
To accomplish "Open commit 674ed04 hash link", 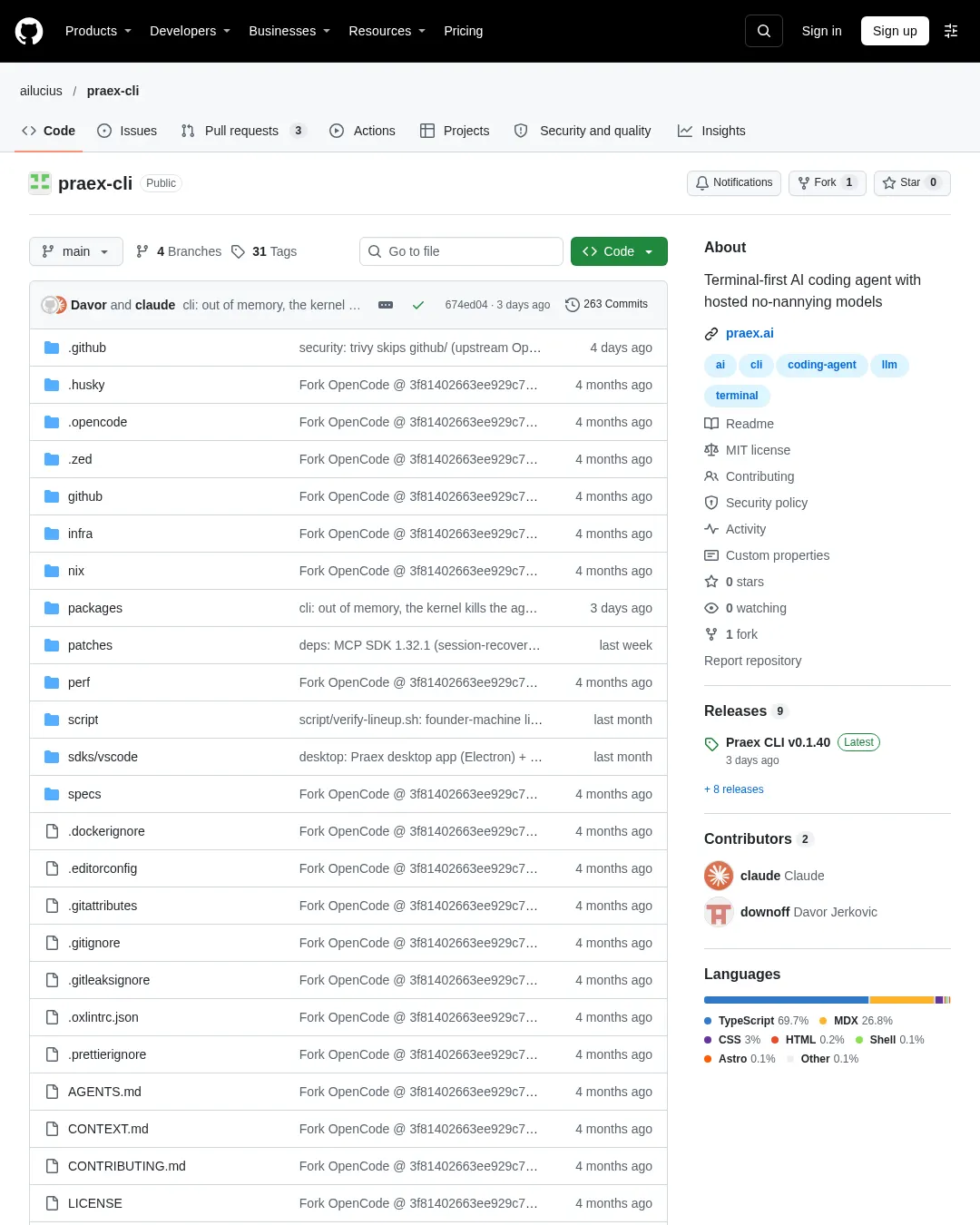I will [466, 305].
